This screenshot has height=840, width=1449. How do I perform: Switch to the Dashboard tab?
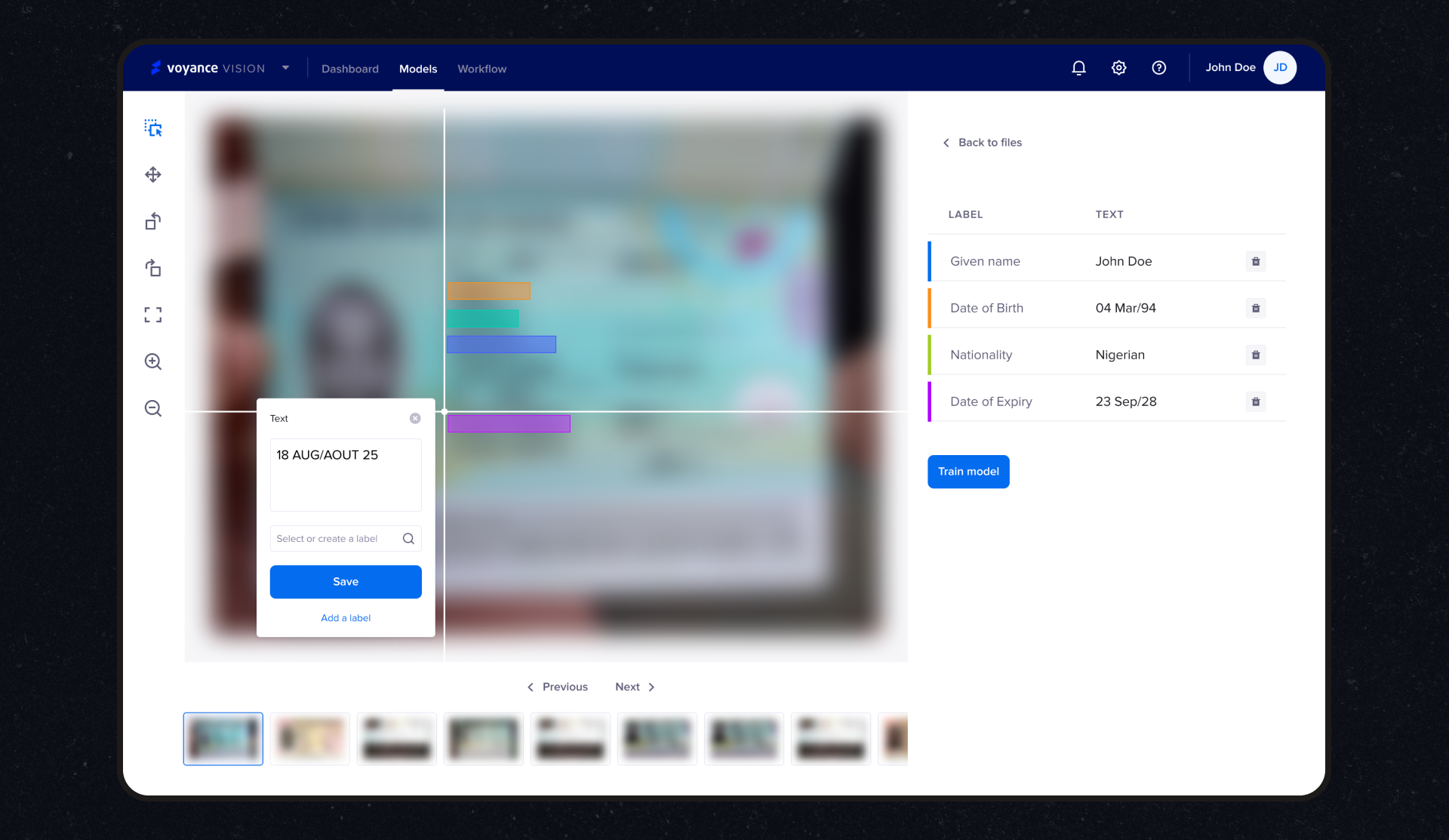point(350,69)
